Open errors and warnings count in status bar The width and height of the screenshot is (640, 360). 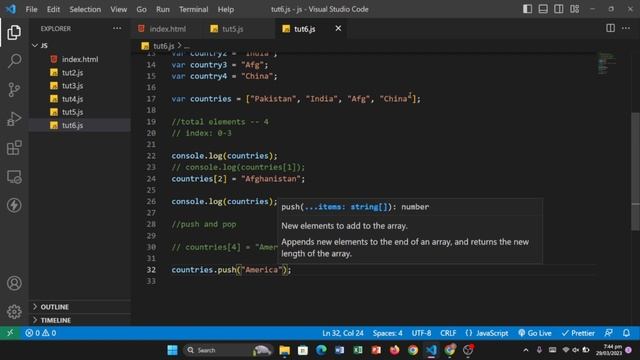point(40,333)
